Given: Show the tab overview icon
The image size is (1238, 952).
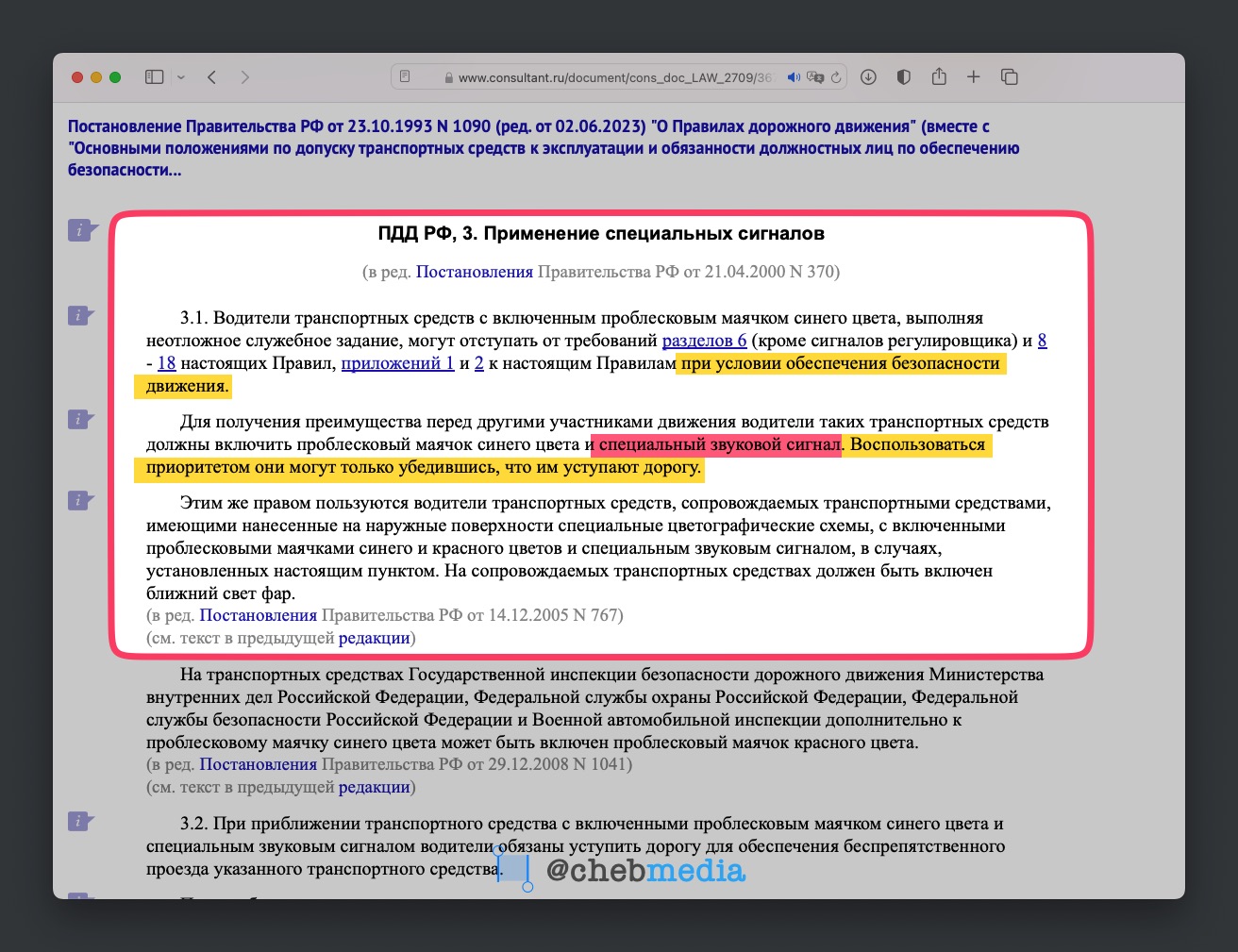Looking at the screenshot, I should 1009,77.
